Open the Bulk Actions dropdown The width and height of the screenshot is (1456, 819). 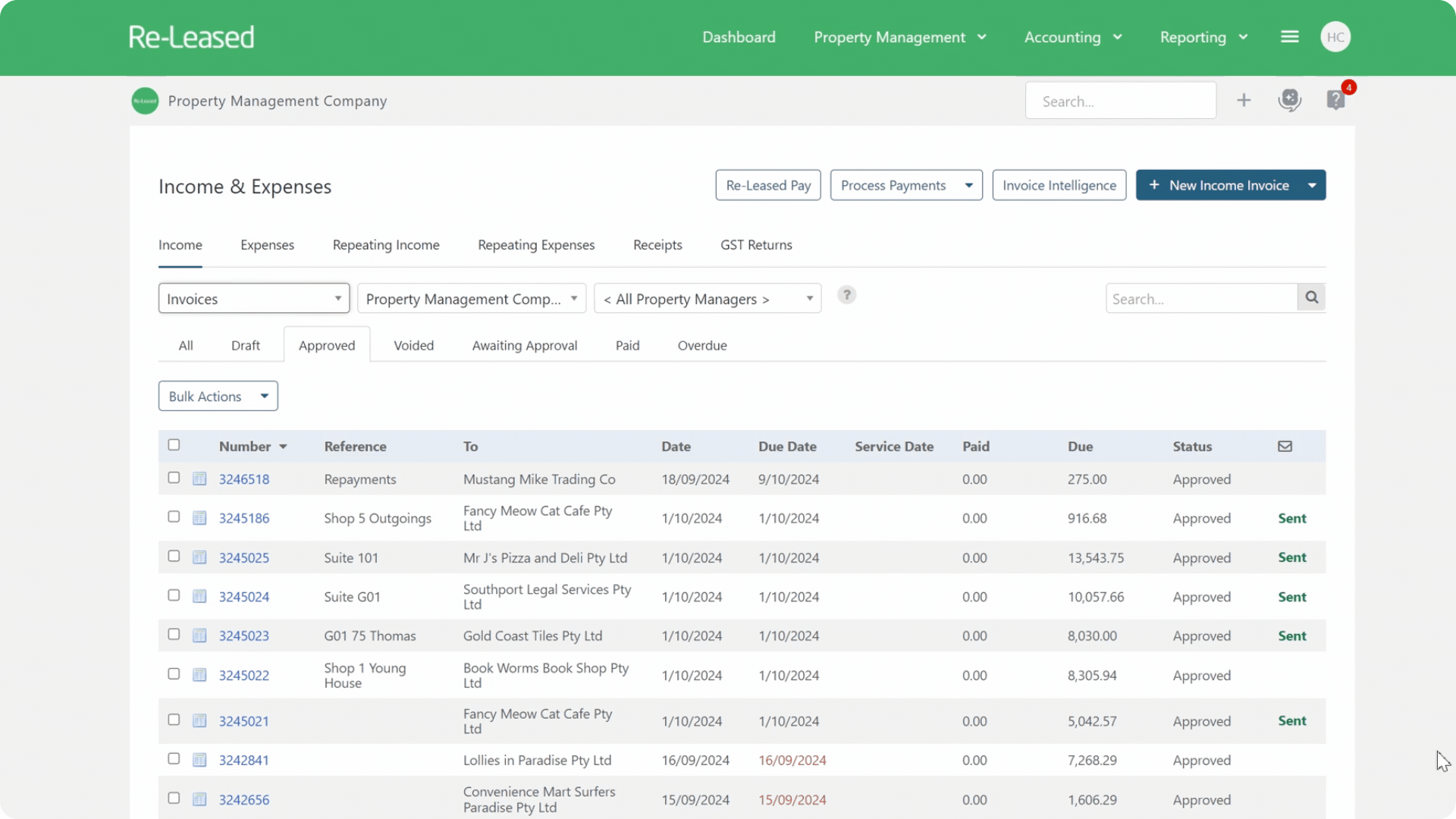click(x=218, y=396)
